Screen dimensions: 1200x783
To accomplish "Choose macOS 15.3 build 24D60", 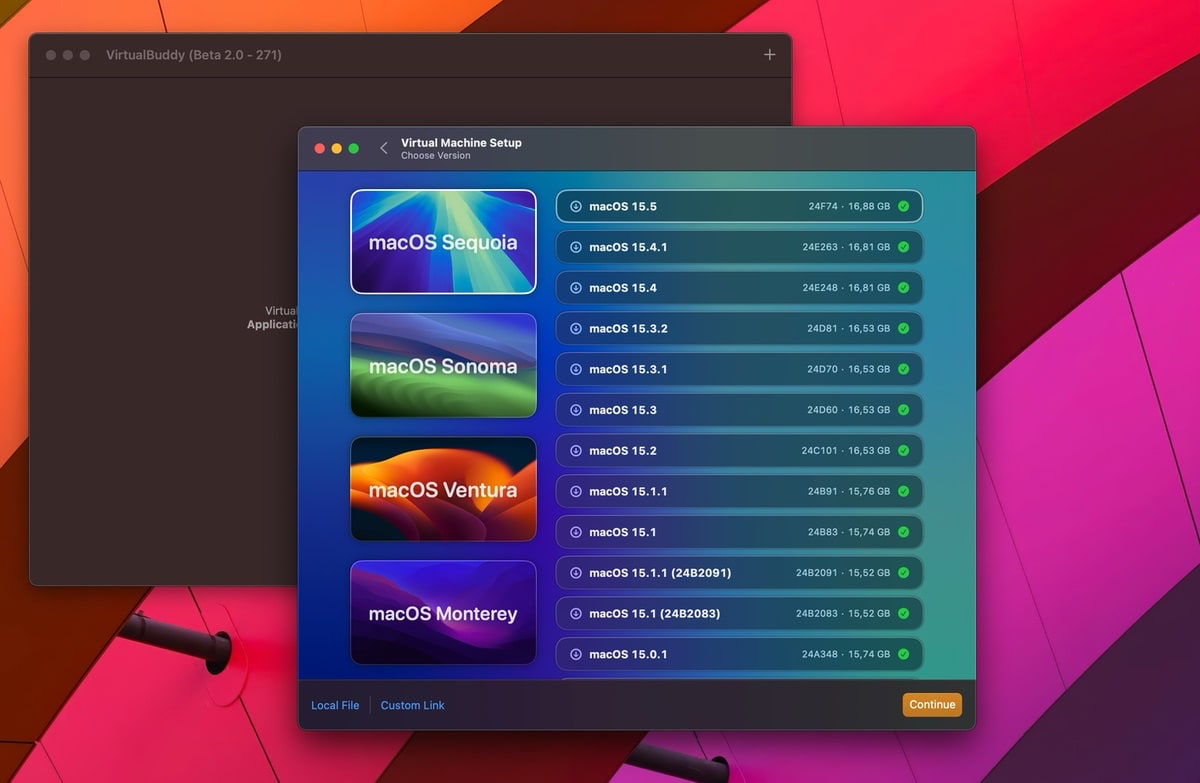I will click(738, 410).
